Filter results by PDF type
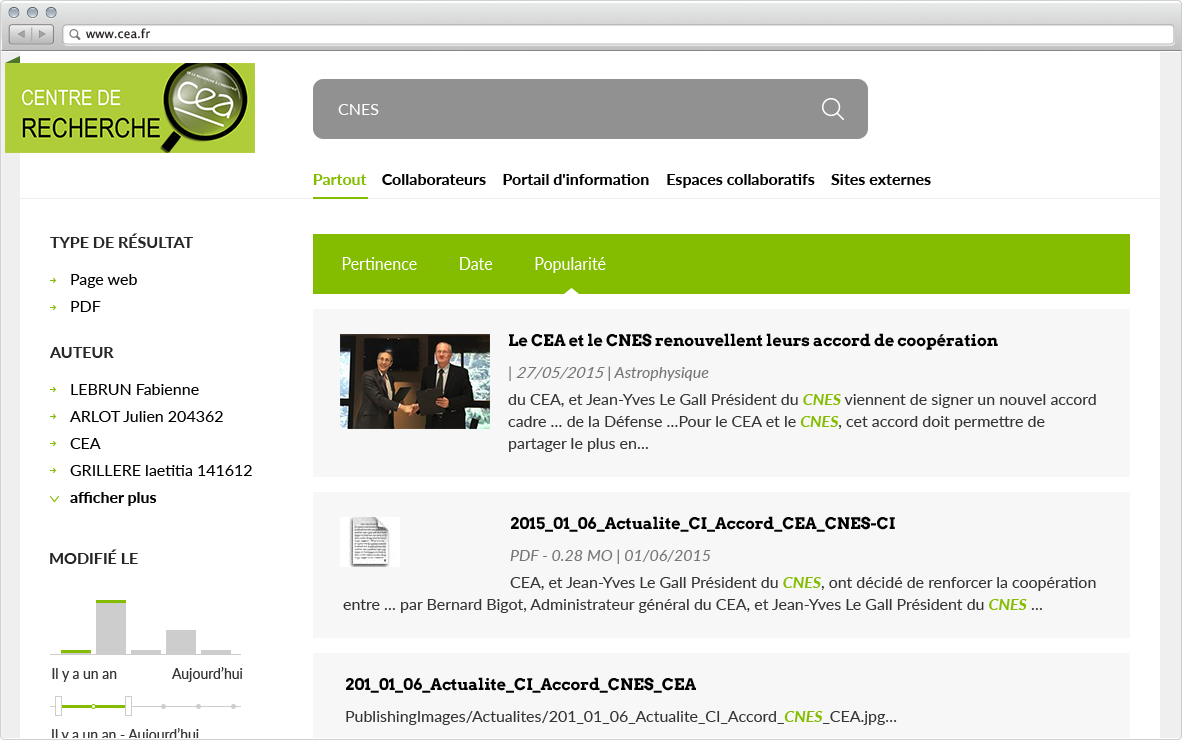Image resolution: width=1183 pixels, height=740 pixels. coord(85,307)
